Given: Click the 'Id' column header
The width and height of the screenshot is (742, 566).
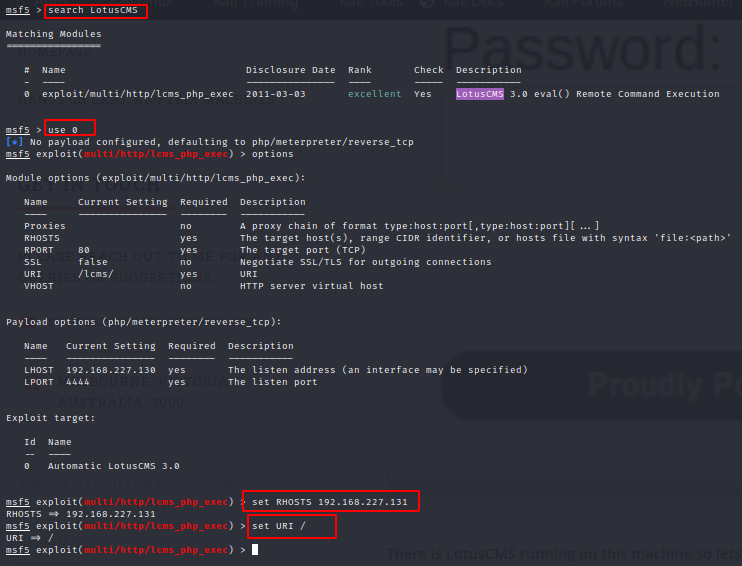Looking at the screenshot, I should click(30, 442).
